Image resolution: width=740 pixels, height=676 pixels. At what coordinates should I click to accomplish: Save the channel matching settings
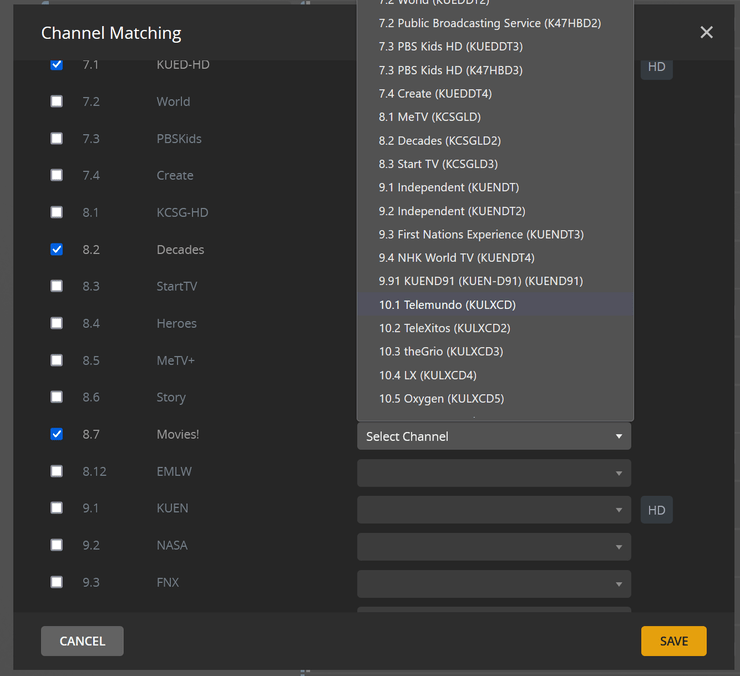point(673,641)
